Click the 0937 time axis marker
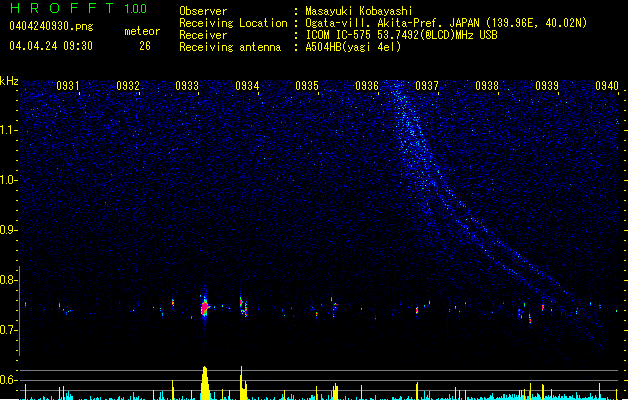The height and width of the screenshot is (400, 629). (x=427, y=86)
